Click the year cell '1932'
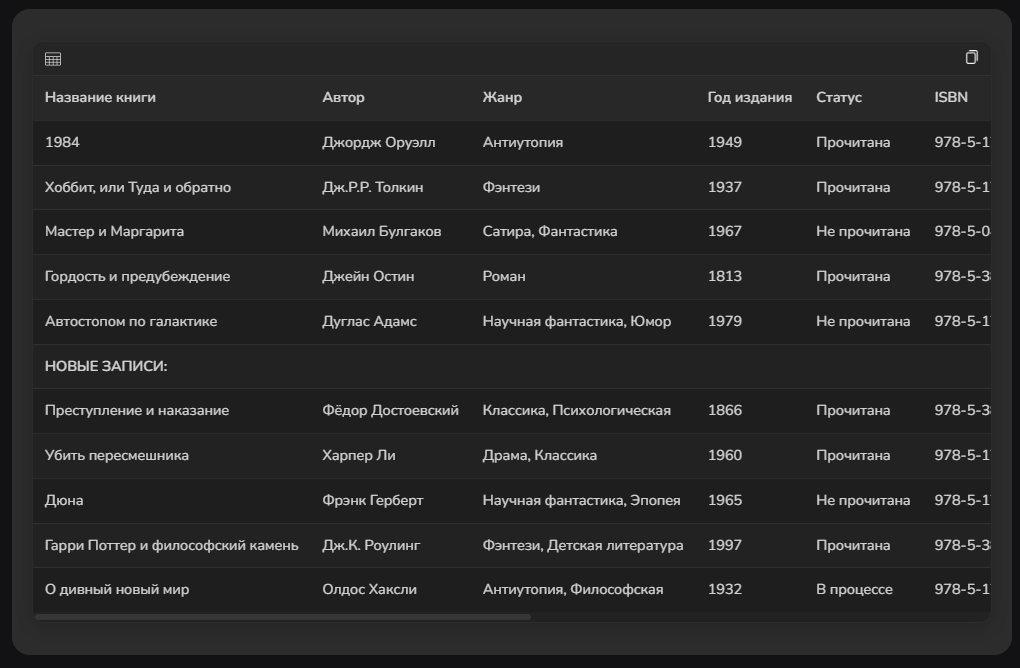1020x668 pixels. [725, 589]
